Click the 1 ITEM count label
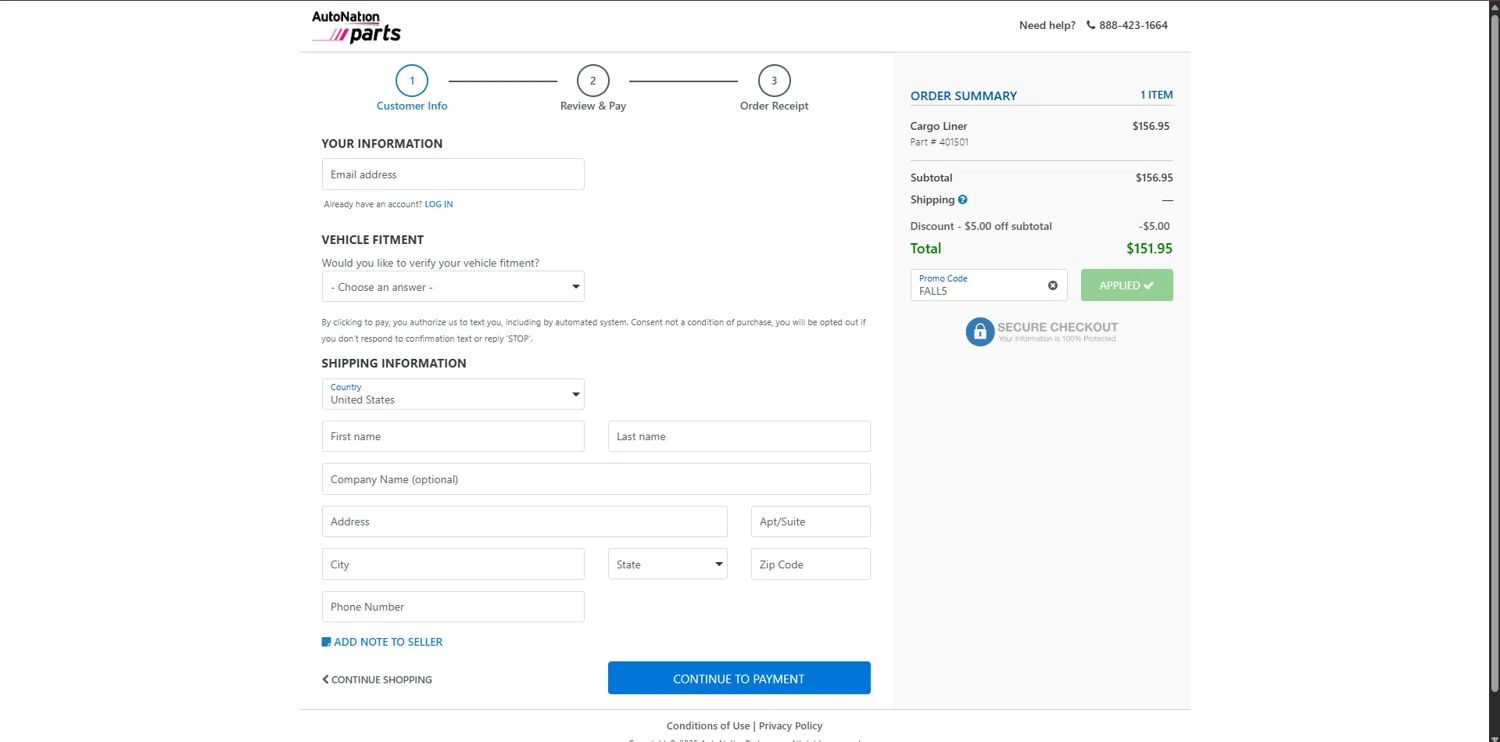The width and height of the screenshot is (1500, 742). (x=1157, y=95)
